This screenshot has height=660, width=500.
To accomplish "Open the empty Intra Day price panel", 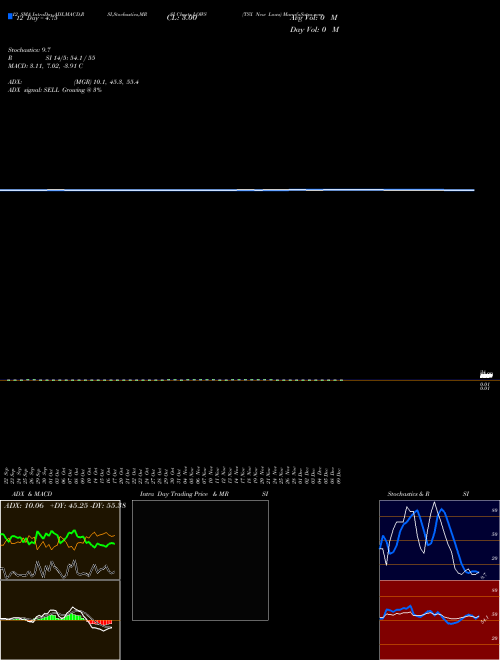I will [200, 560].
